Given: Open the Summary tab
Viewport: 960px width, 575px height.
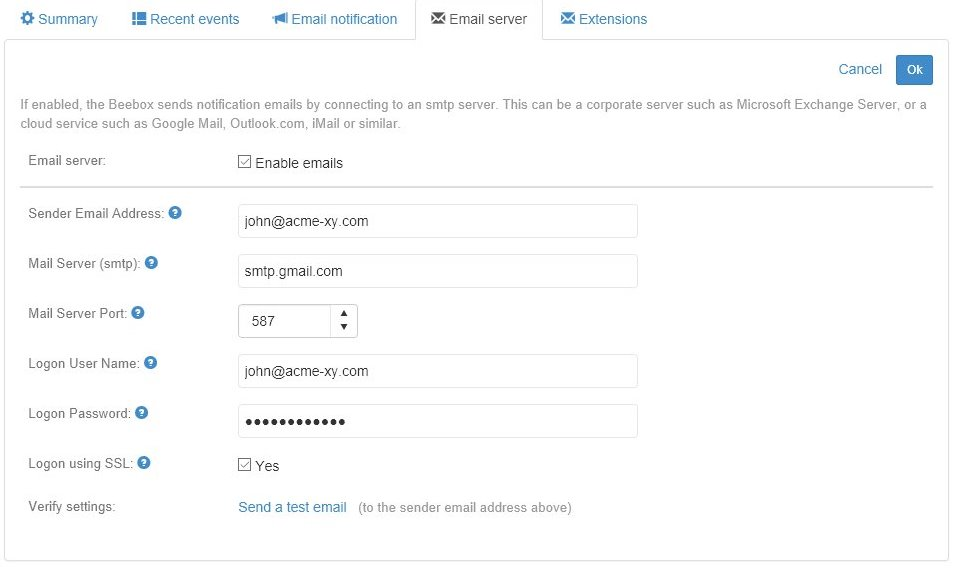Looking at the screenshot, I should [x=59, y=19].
